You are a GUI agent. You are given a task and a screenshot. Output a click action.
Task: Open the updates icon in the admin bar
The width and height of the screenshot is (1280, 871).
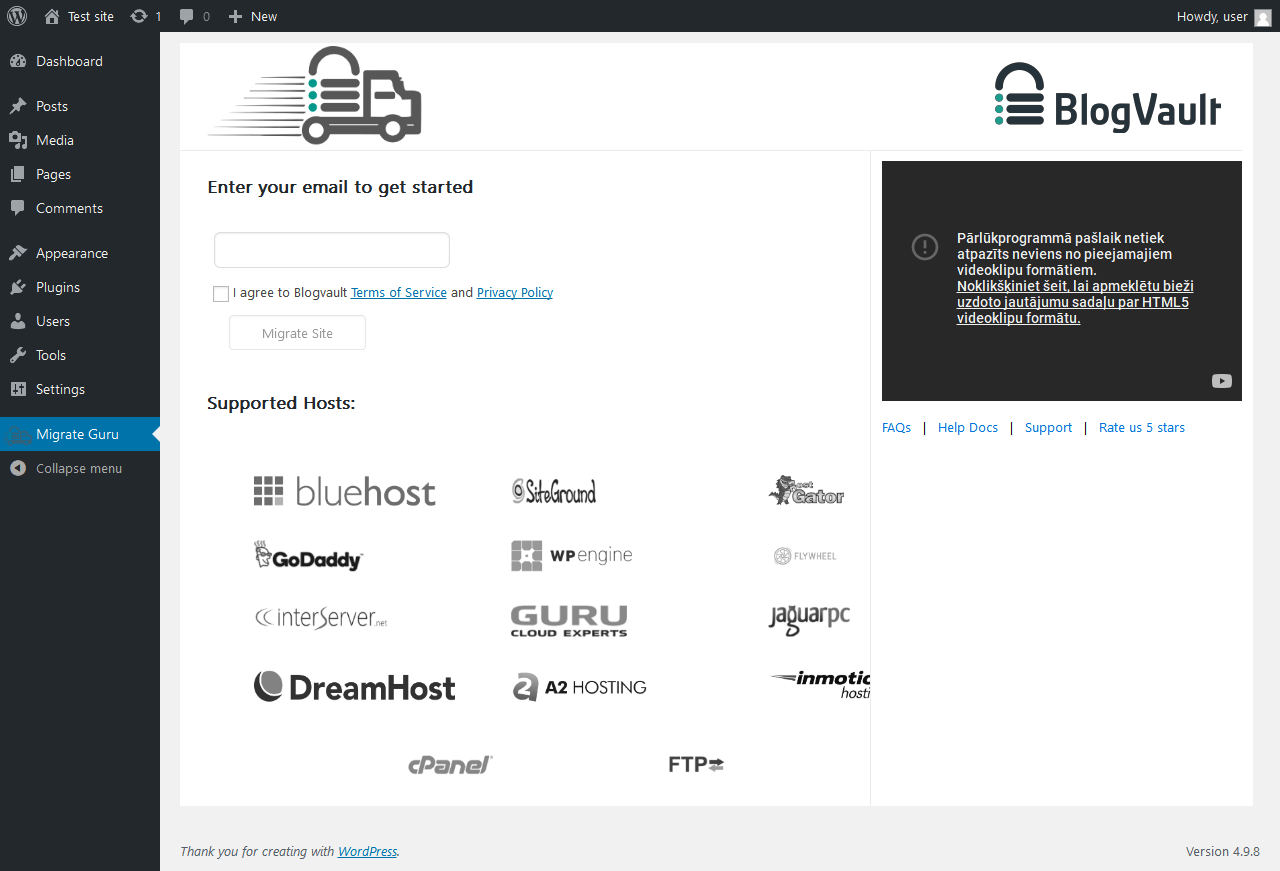[139, 16]
